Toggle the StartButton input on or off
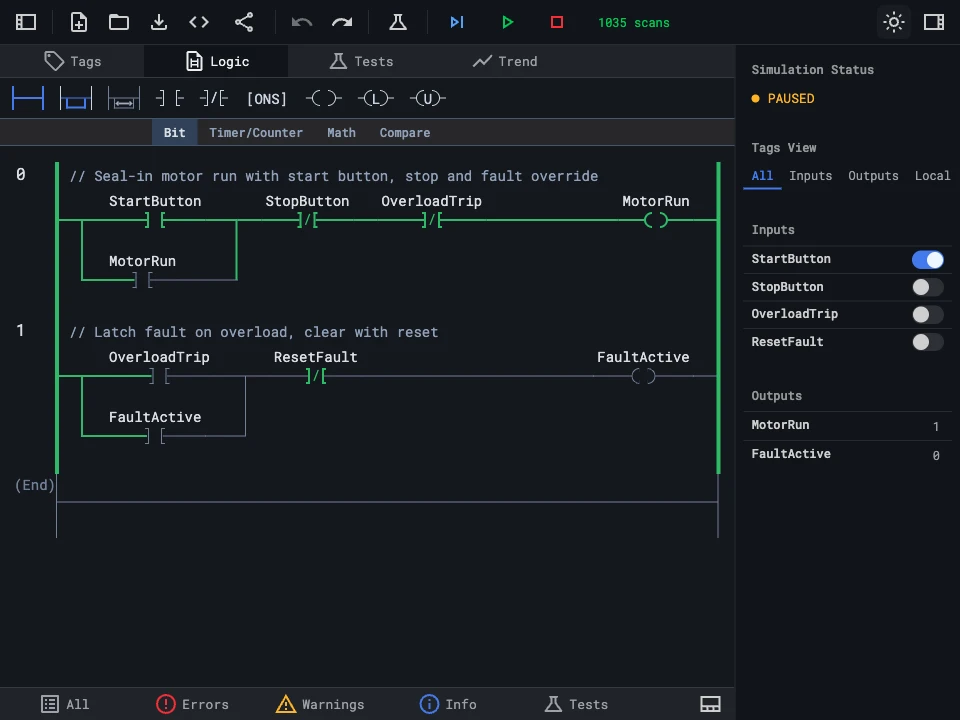Screen dimensions: 960x720 point(927,259)
